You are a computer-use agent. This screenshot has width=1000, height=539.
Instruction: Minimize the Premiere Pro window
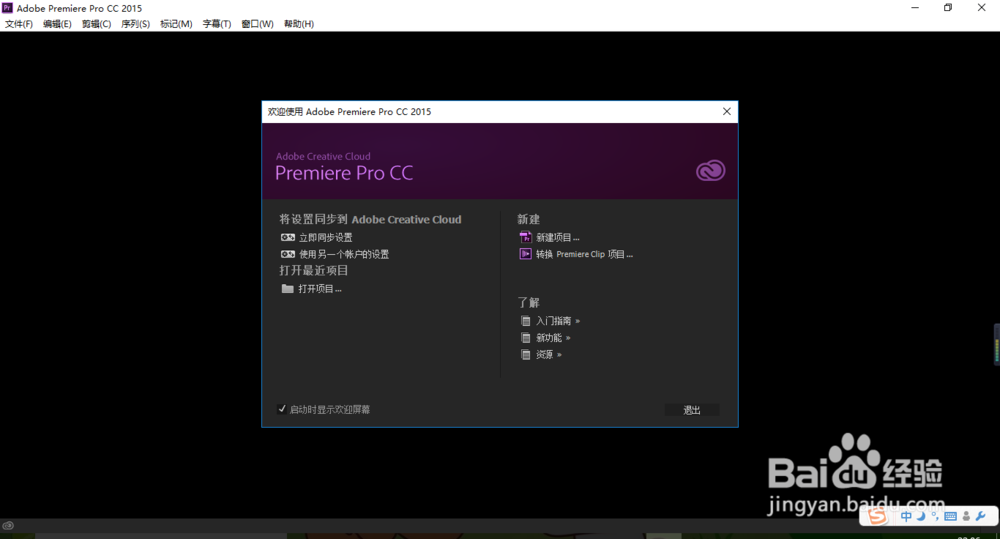(x=915, y=8)
